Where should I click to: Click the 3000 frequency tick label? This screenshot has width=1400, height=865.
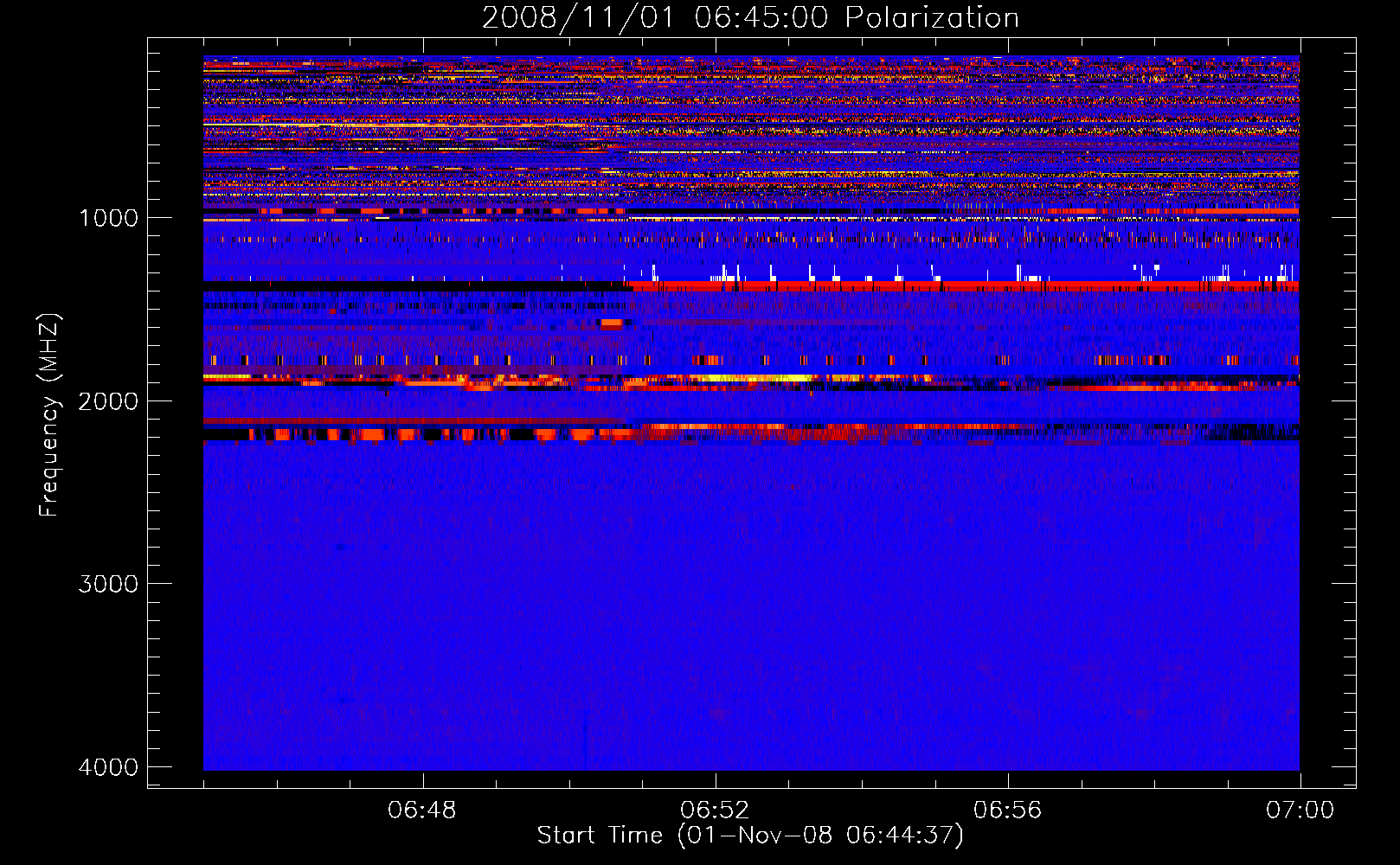pos(108,584)
